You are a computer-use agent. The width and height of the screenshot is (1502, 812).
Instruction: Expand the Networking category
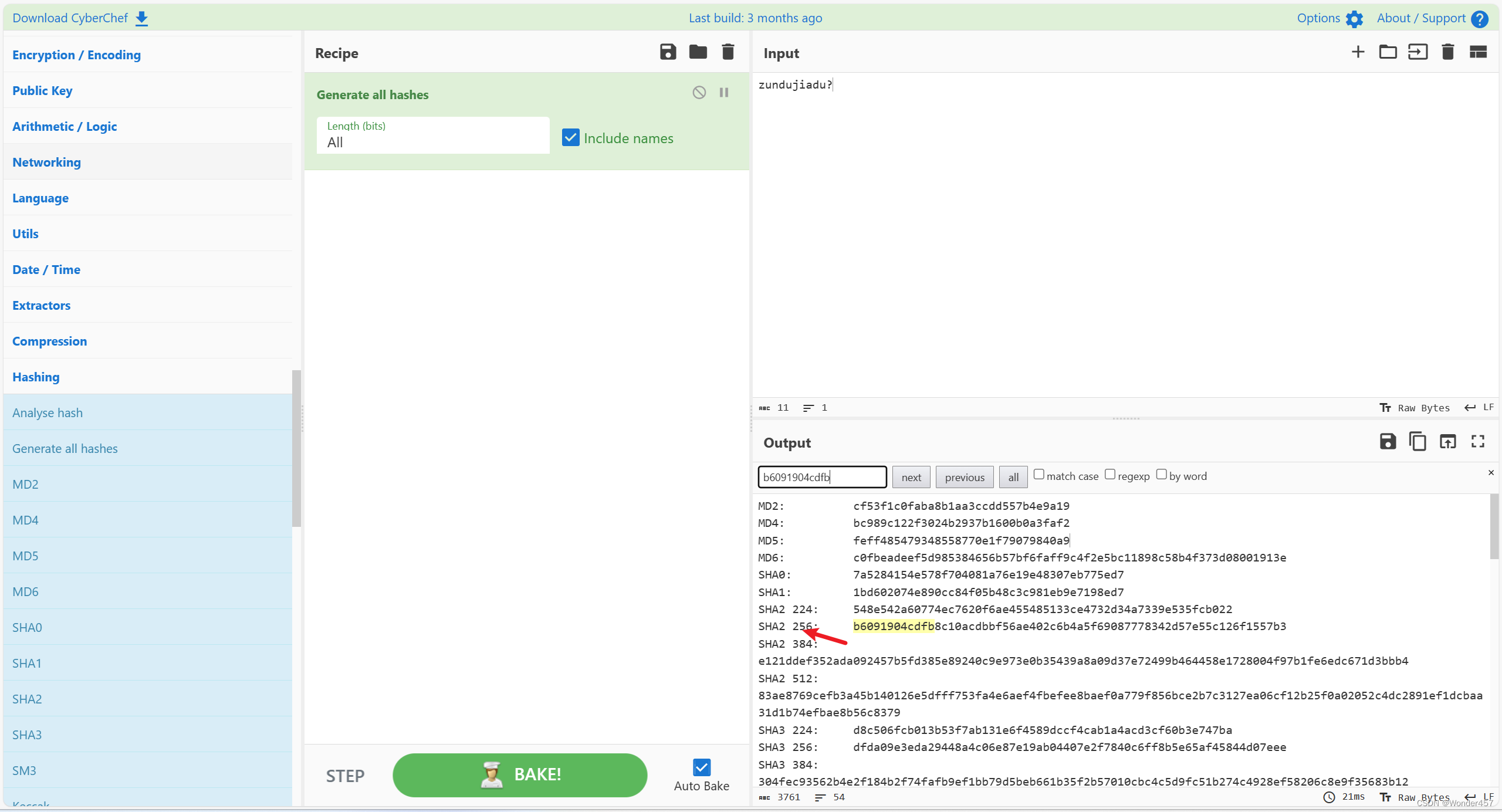[46, 162]
